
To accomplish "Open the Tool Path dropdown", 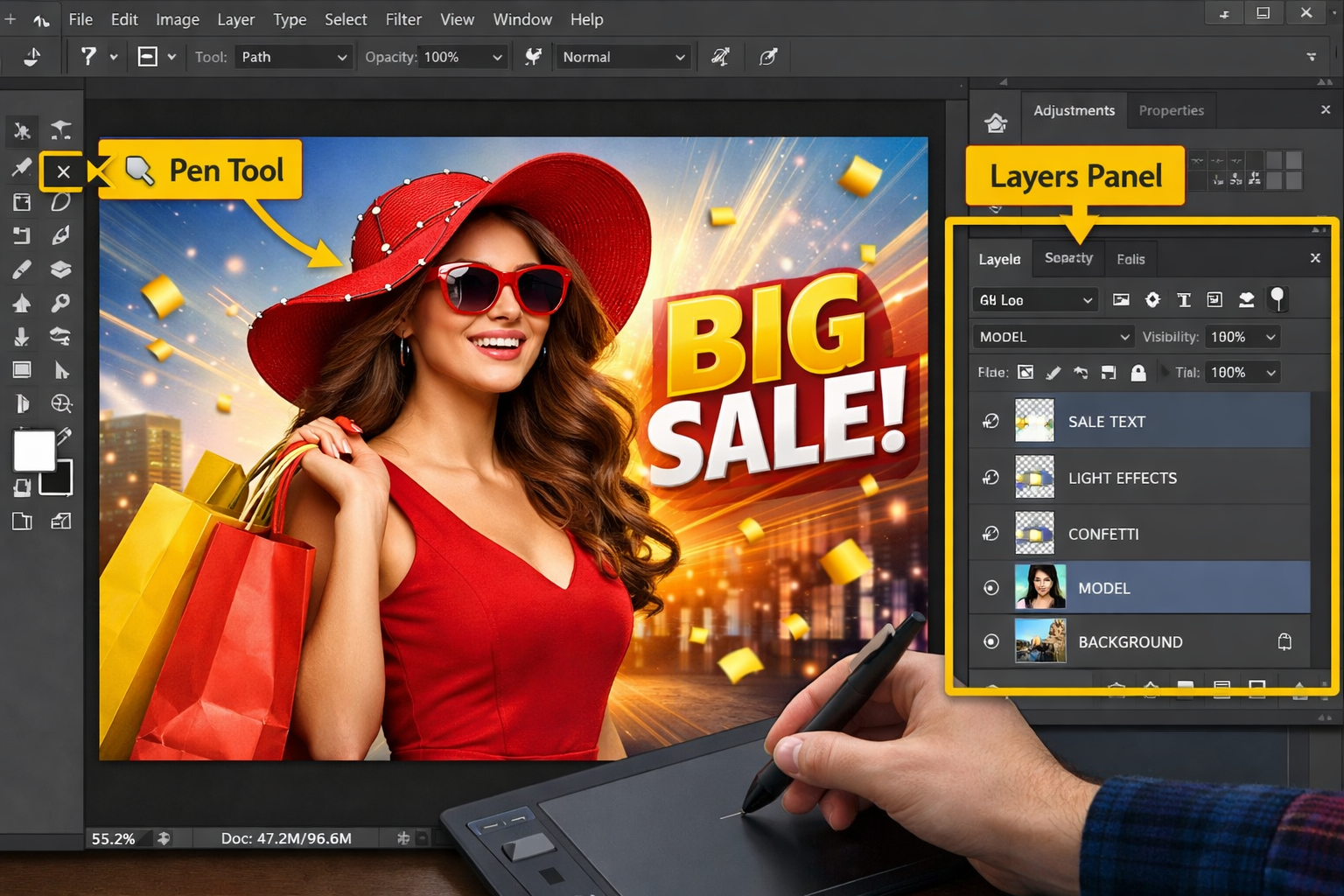I will click(293, 57).
